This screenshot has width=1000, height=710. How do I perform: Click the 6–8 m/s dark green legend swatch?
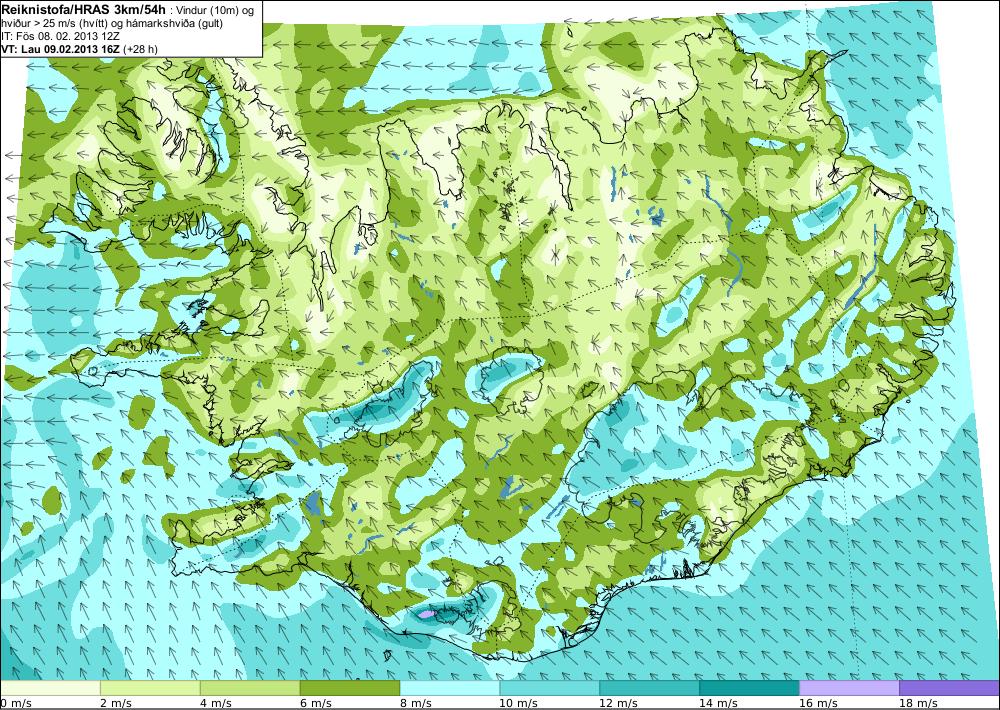tap(349, 688)
